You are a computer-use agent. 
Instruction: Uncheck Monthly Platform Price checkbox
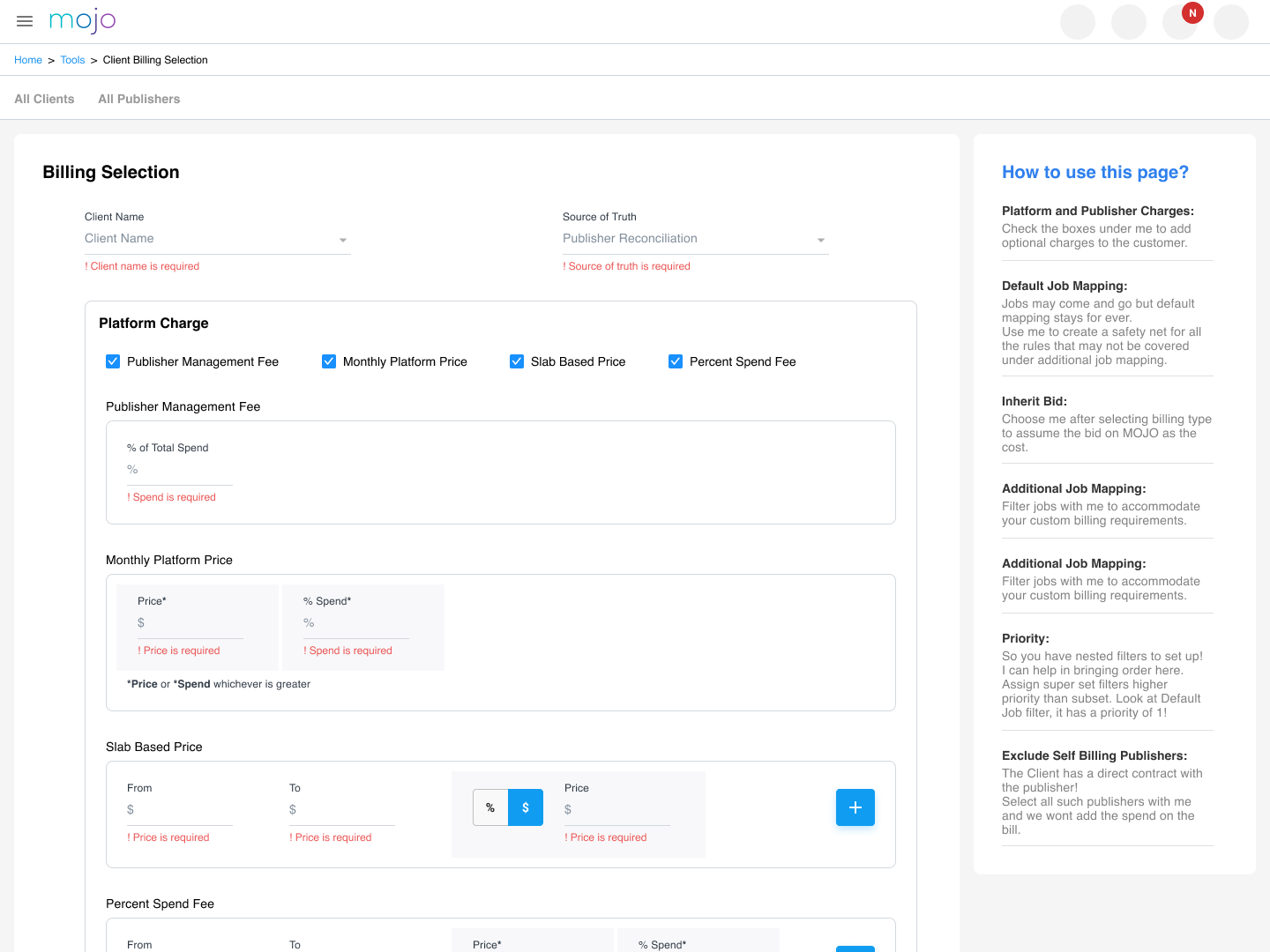click(329, 361)
